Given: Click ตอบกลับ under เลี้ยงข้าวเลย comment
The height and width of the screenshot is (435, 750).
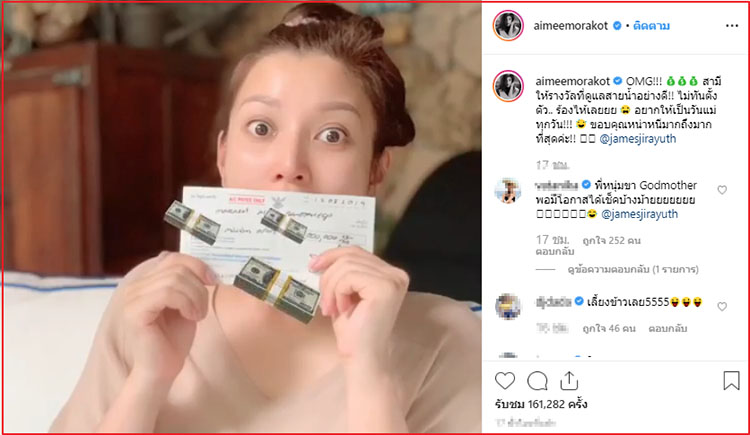Looking at the screenshot, I should pyautogui.click(x=668, y=328).
